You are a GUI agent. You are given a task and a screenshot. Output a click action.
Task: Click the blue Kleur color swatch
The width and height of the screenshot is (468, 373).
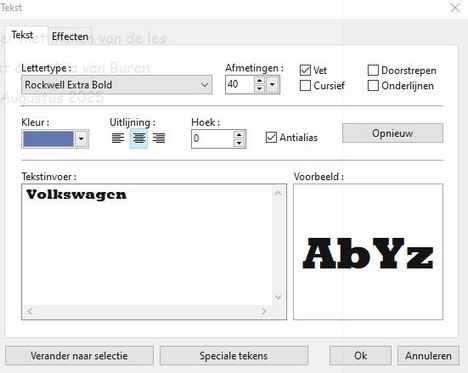click(x=48, y=139)
